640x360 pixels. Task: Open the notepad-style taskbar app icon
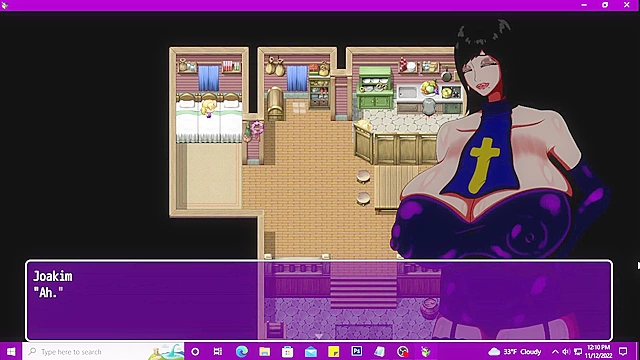click(x=380, y=351)
